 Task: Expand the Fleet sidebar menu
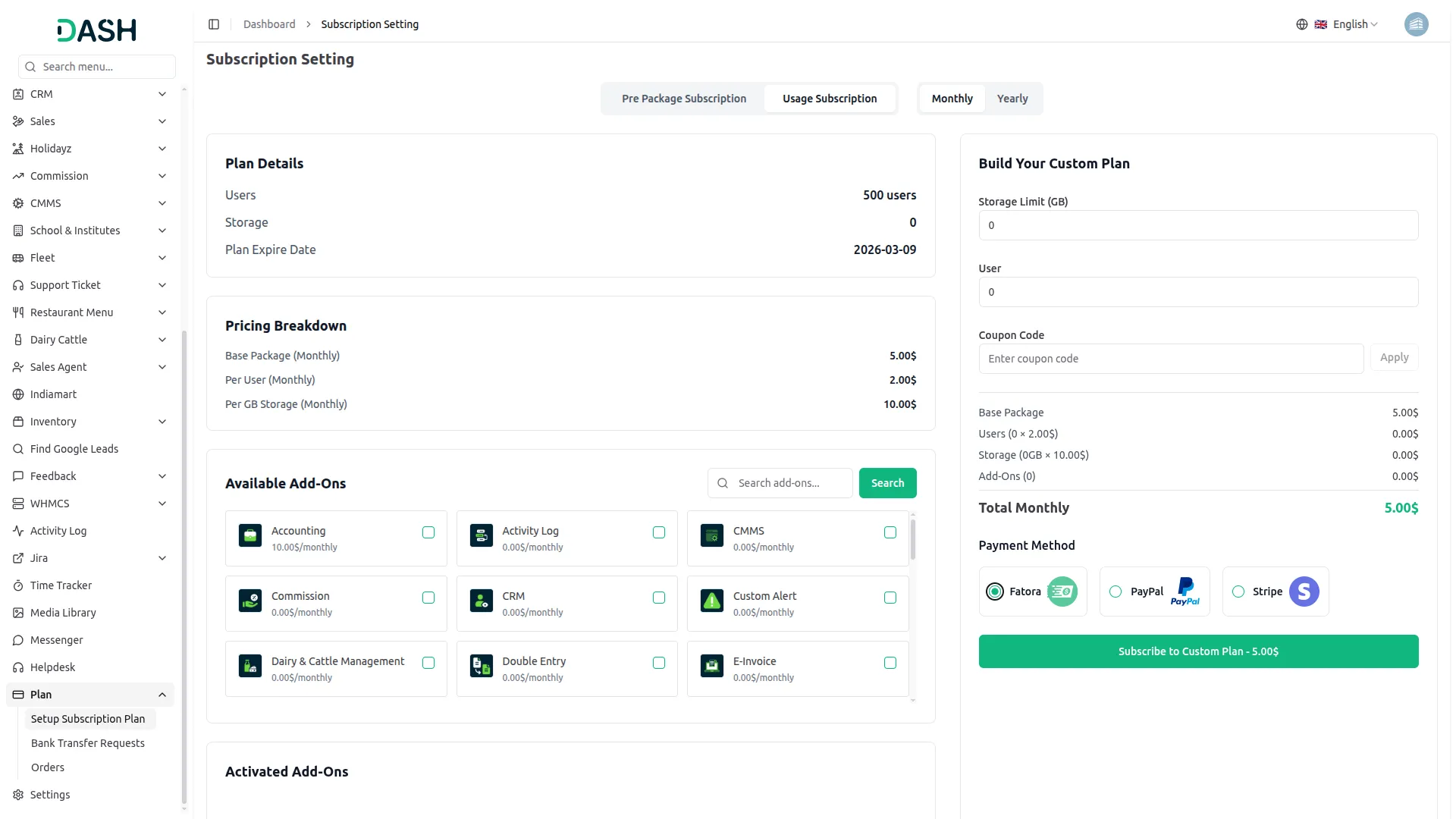point(90,258)
